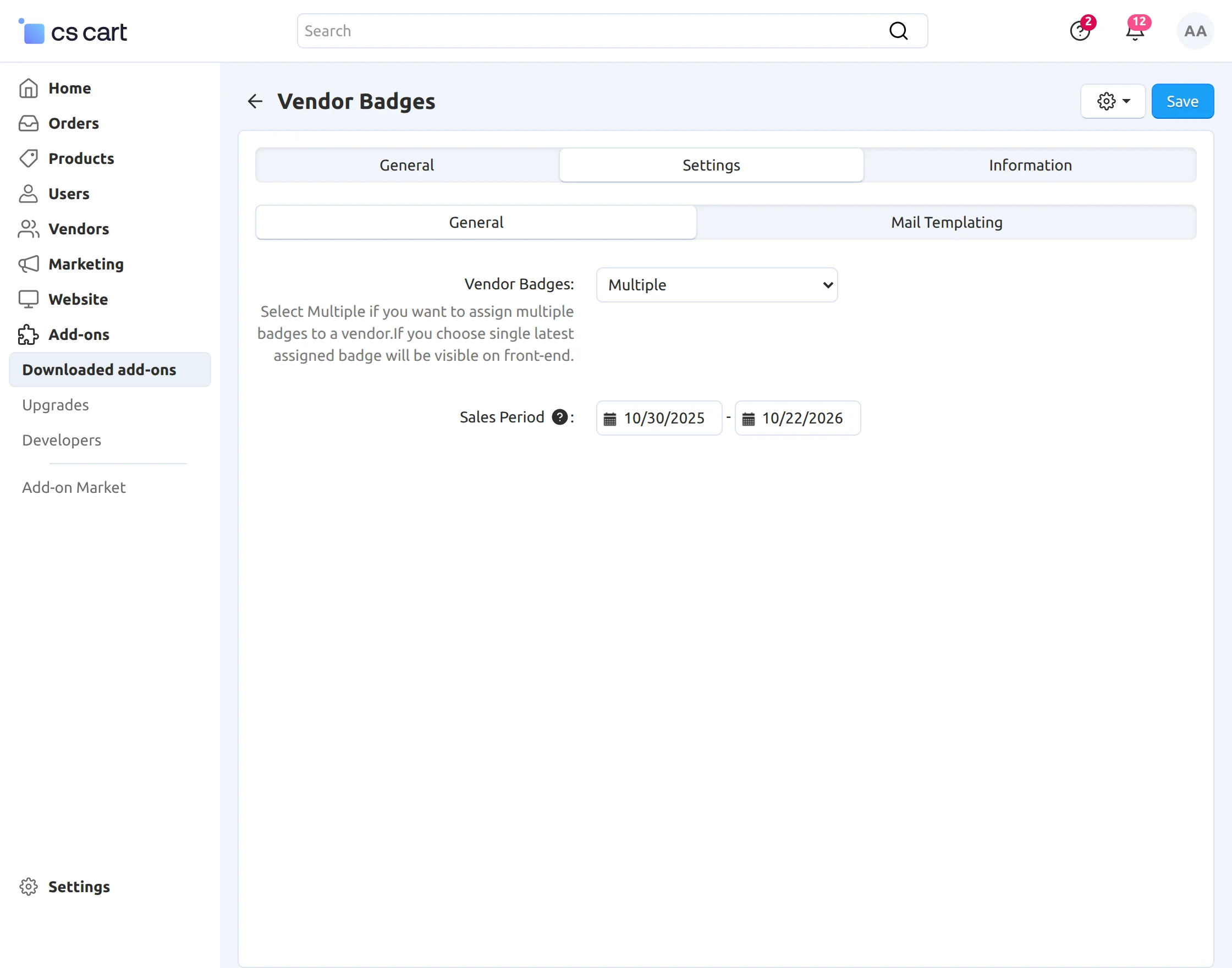Click the Upgrades sidebar link
The height and width of the screenshot is (968, 1232).
(56, 405)
